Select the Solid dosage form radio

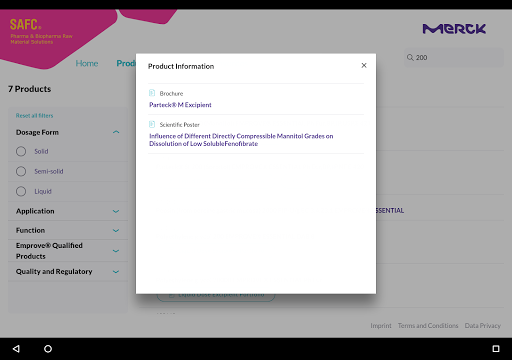coord(21,151)
